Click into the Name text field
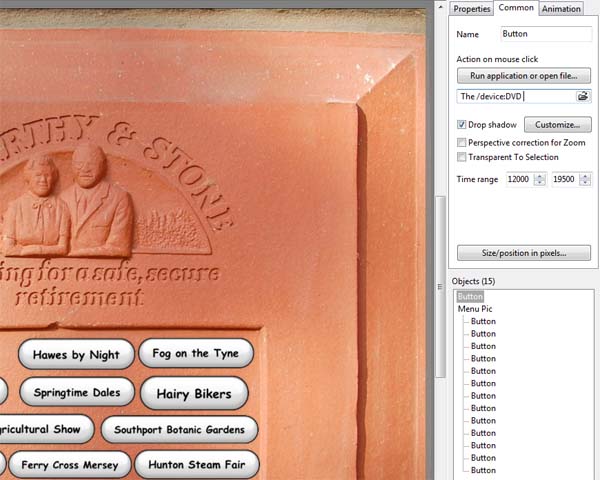Image resolution: width=600 pixels, height=480 pixels. tap(545, 34)
